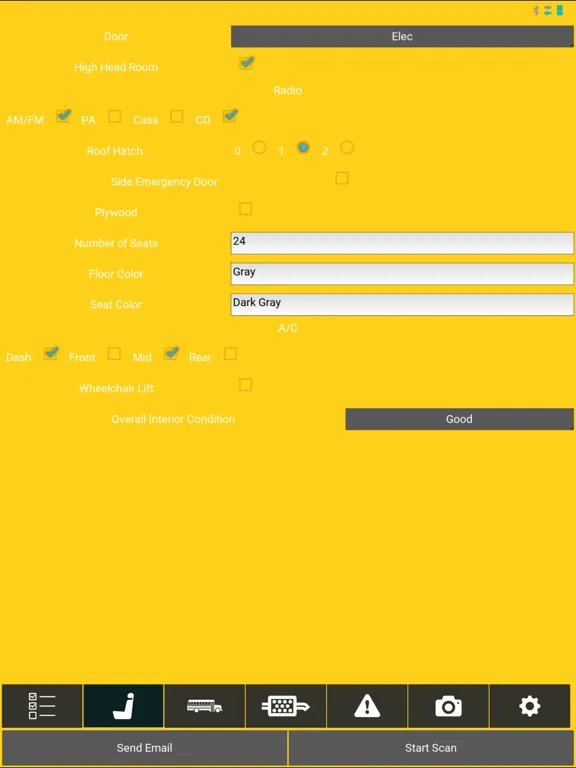This screenshot has height=768, width=576.
Task: Open the school bus tab icon
Action: pos(205,706)
